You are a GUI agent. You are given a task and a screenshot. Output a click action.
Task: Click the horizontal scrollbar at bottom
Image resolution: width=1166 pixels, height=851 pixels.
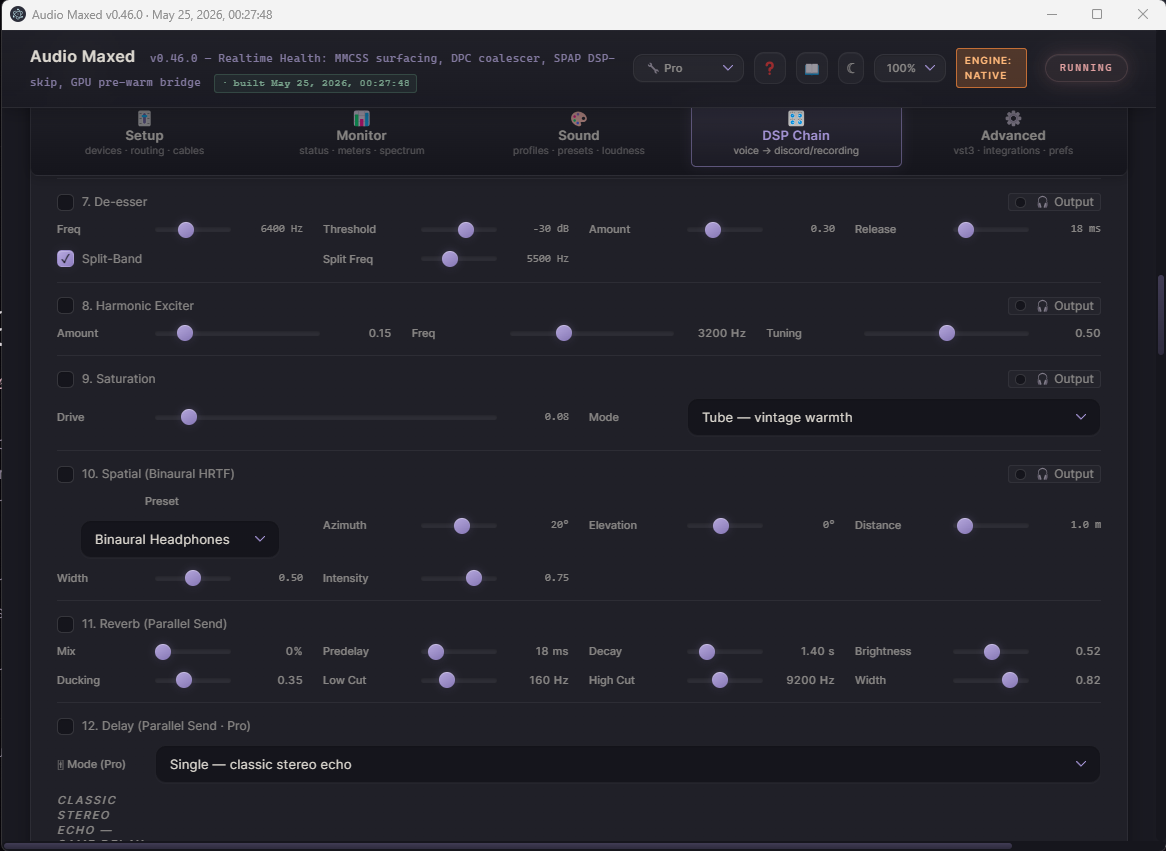(x=506, y=846)
